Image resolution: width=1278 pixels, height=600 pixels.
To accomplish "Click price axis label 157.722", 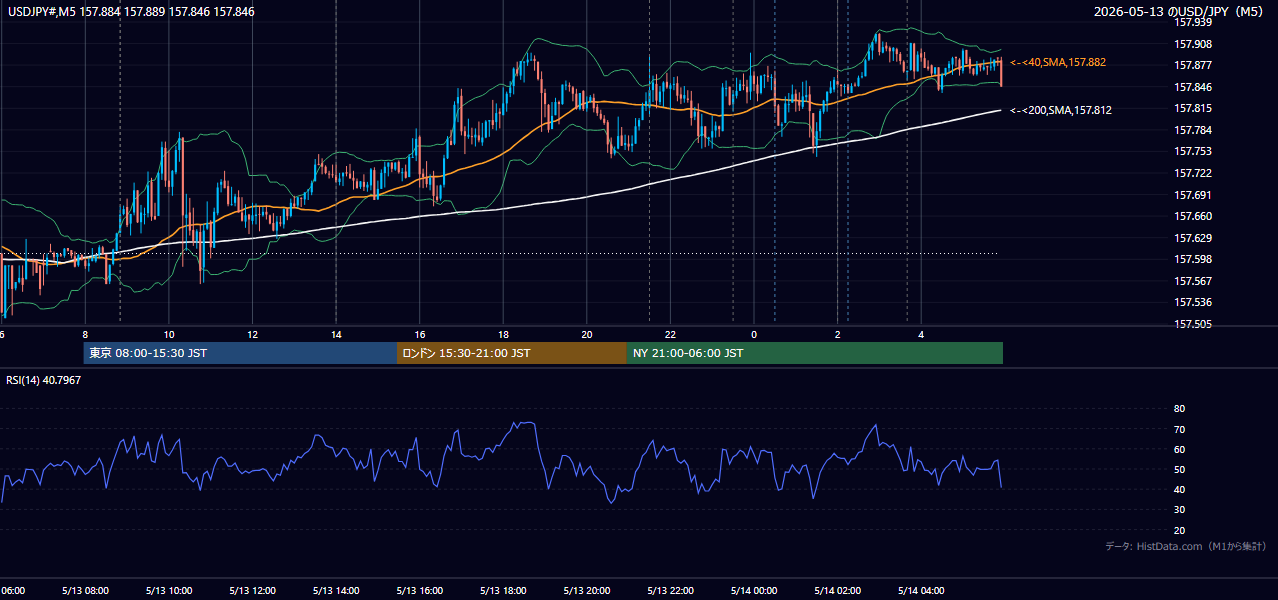I will point(1194,173).
